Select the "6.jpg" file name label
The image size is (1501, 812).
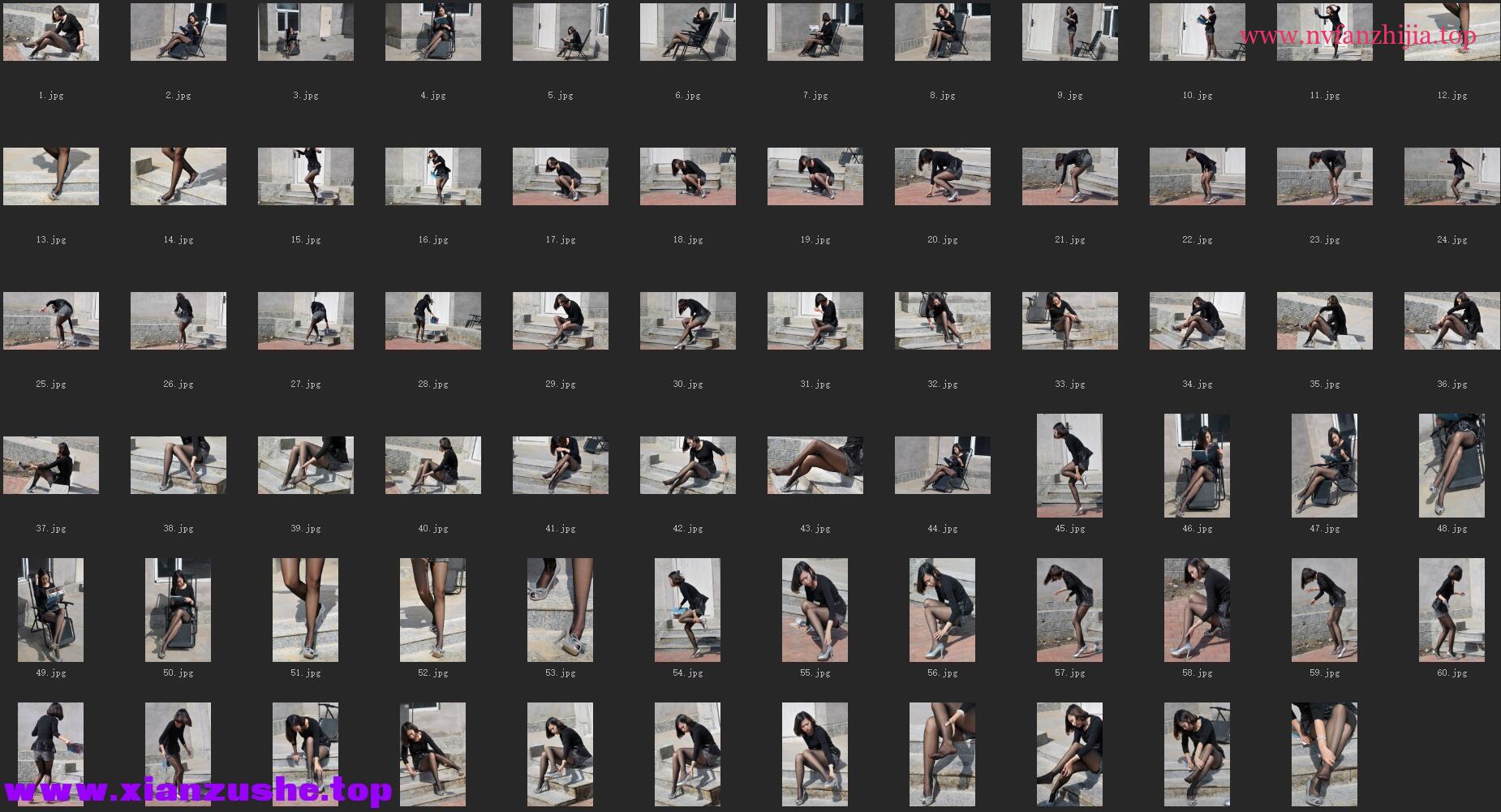pos(688,96)
